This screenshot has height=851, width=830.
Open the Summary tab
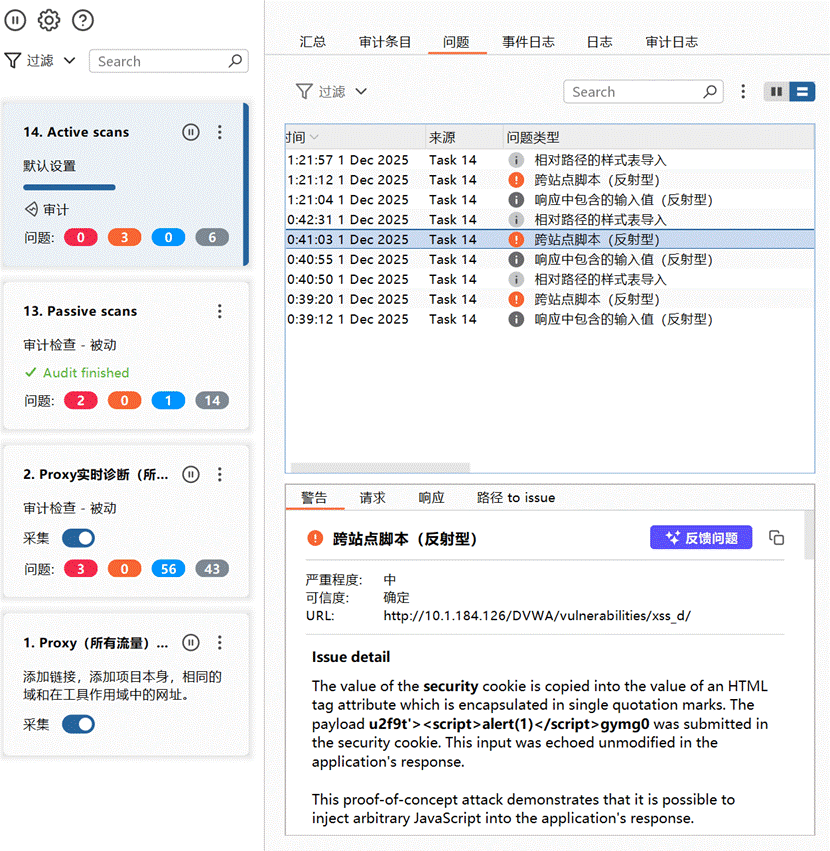[313, 42]
